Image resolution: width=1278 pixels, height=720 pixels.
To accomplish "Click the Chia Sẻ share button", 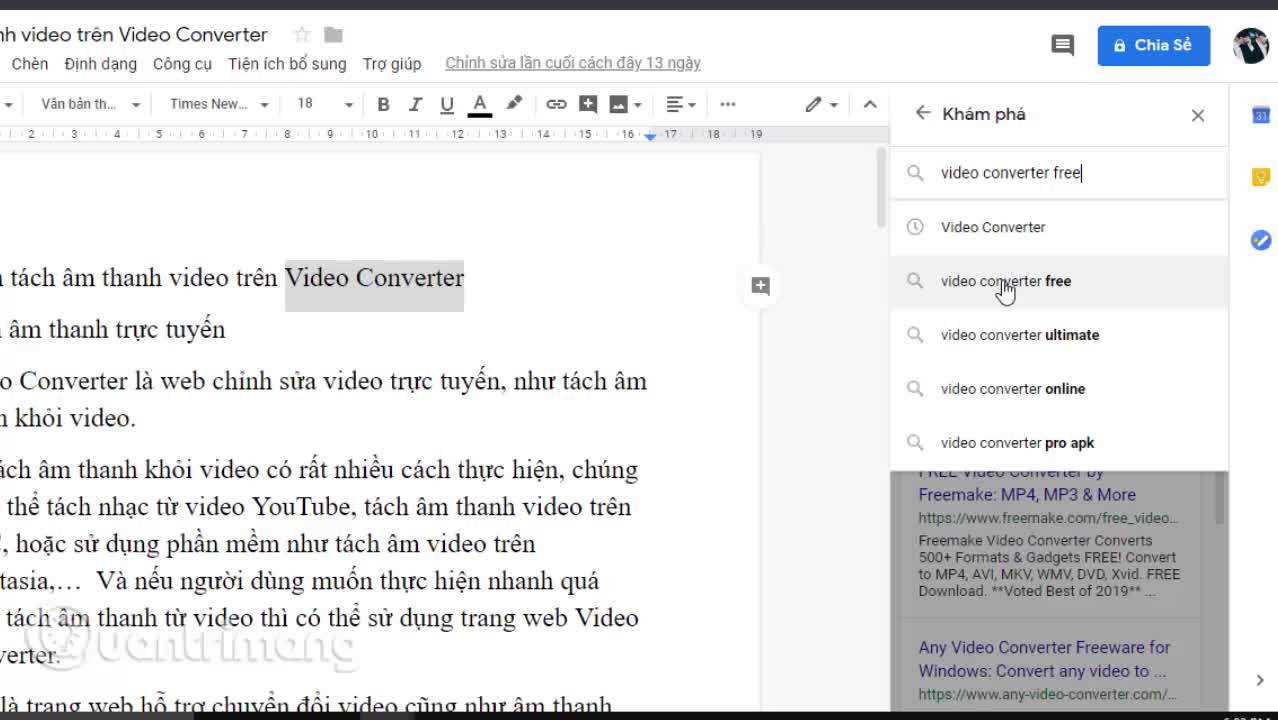I will (1154, 45).
